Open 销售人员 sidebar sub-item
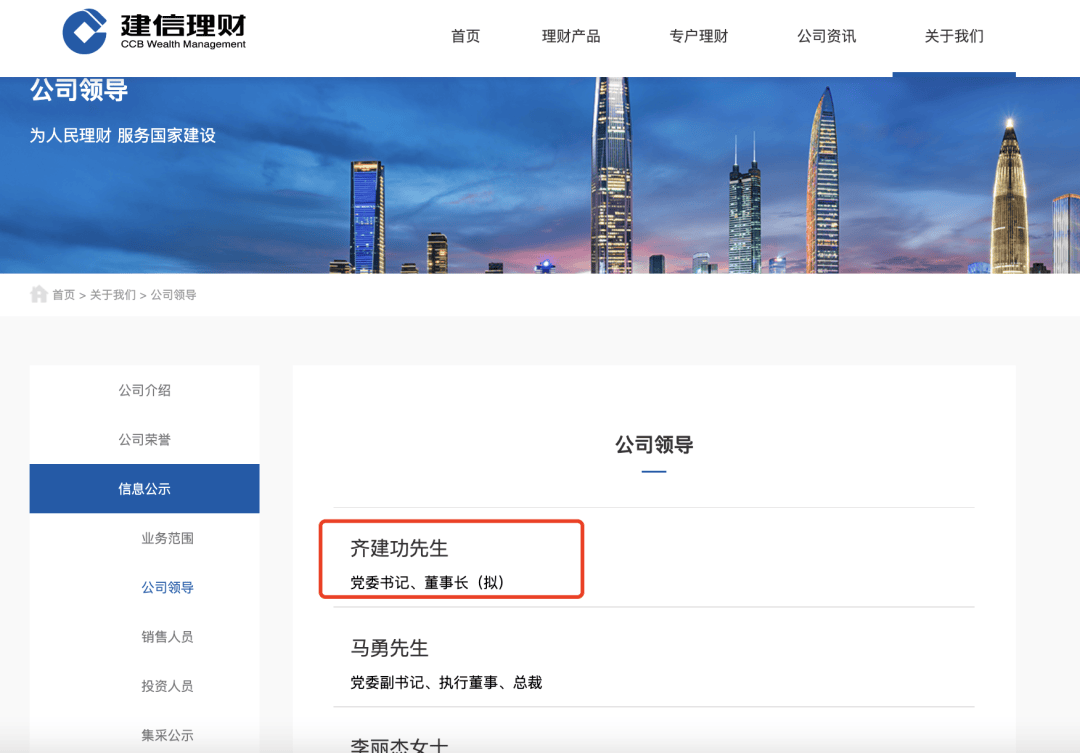The width and height of the screenshot is (1080, 753). point(167,637)
